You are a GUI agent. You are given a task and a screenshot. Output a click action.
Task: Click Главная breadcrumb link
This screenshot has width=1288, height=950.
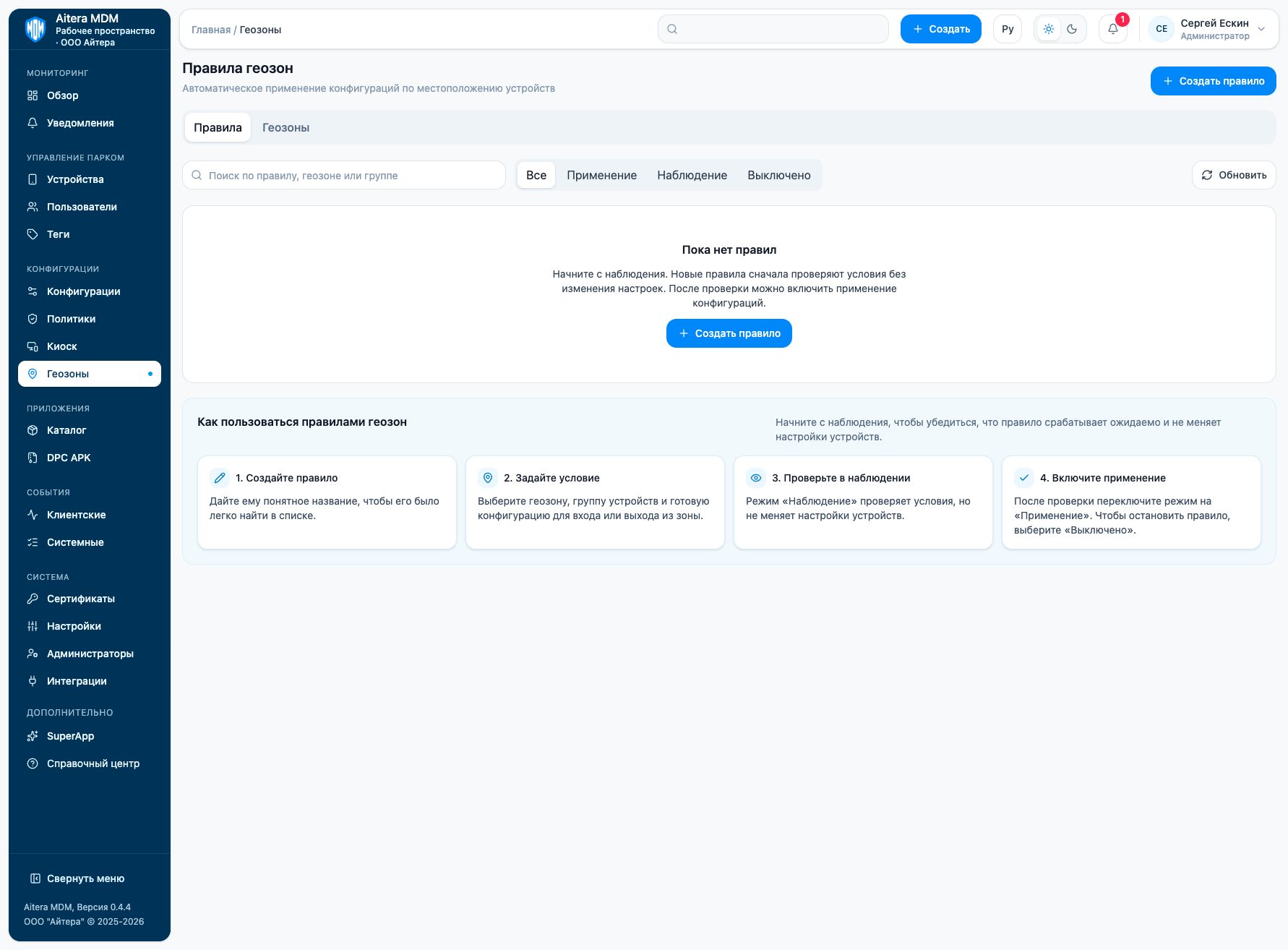point(211,30)
